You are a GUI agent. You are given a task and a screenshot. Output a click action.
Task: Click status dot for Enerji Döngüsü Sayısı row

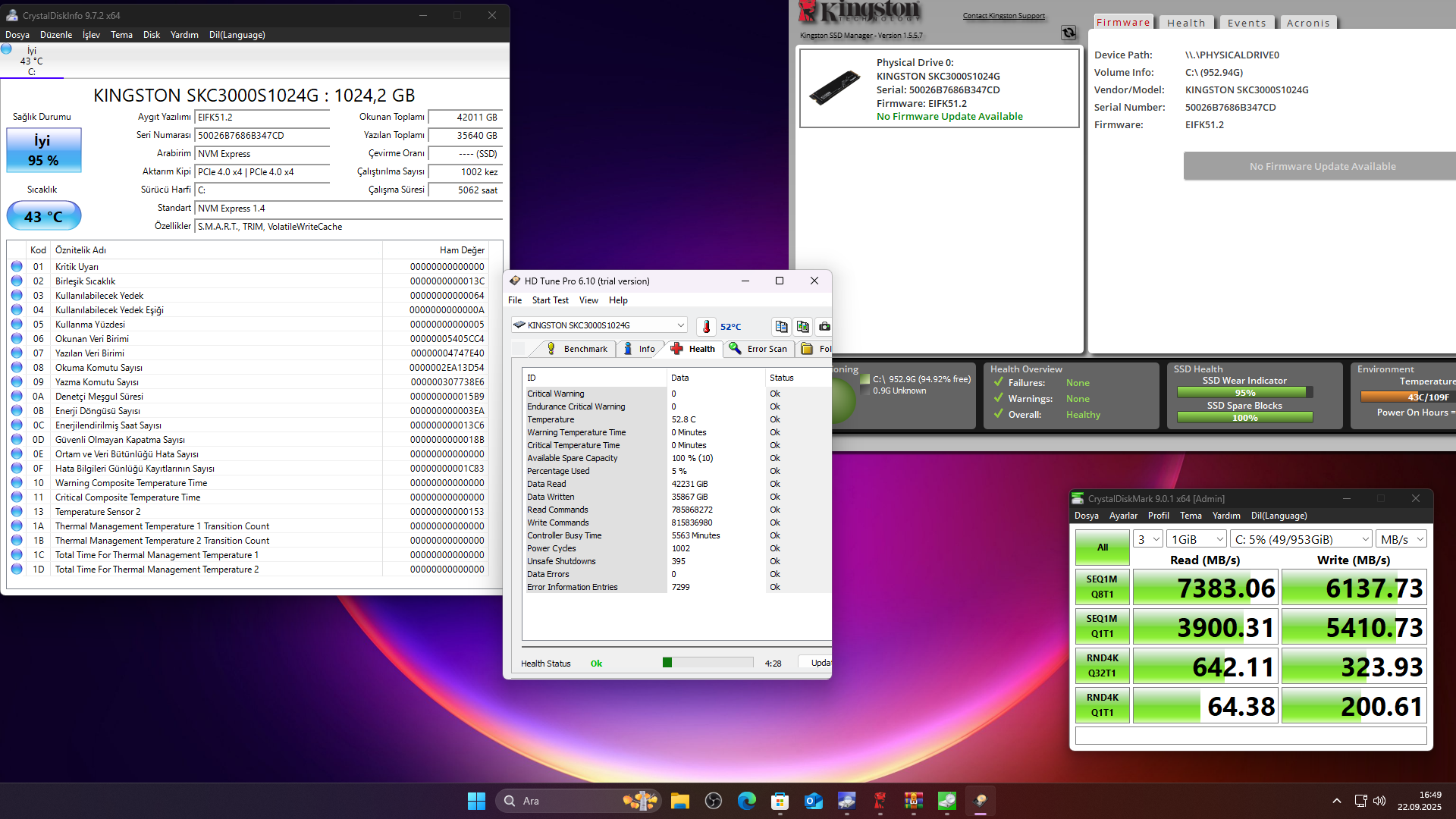(x=17, y=411)
